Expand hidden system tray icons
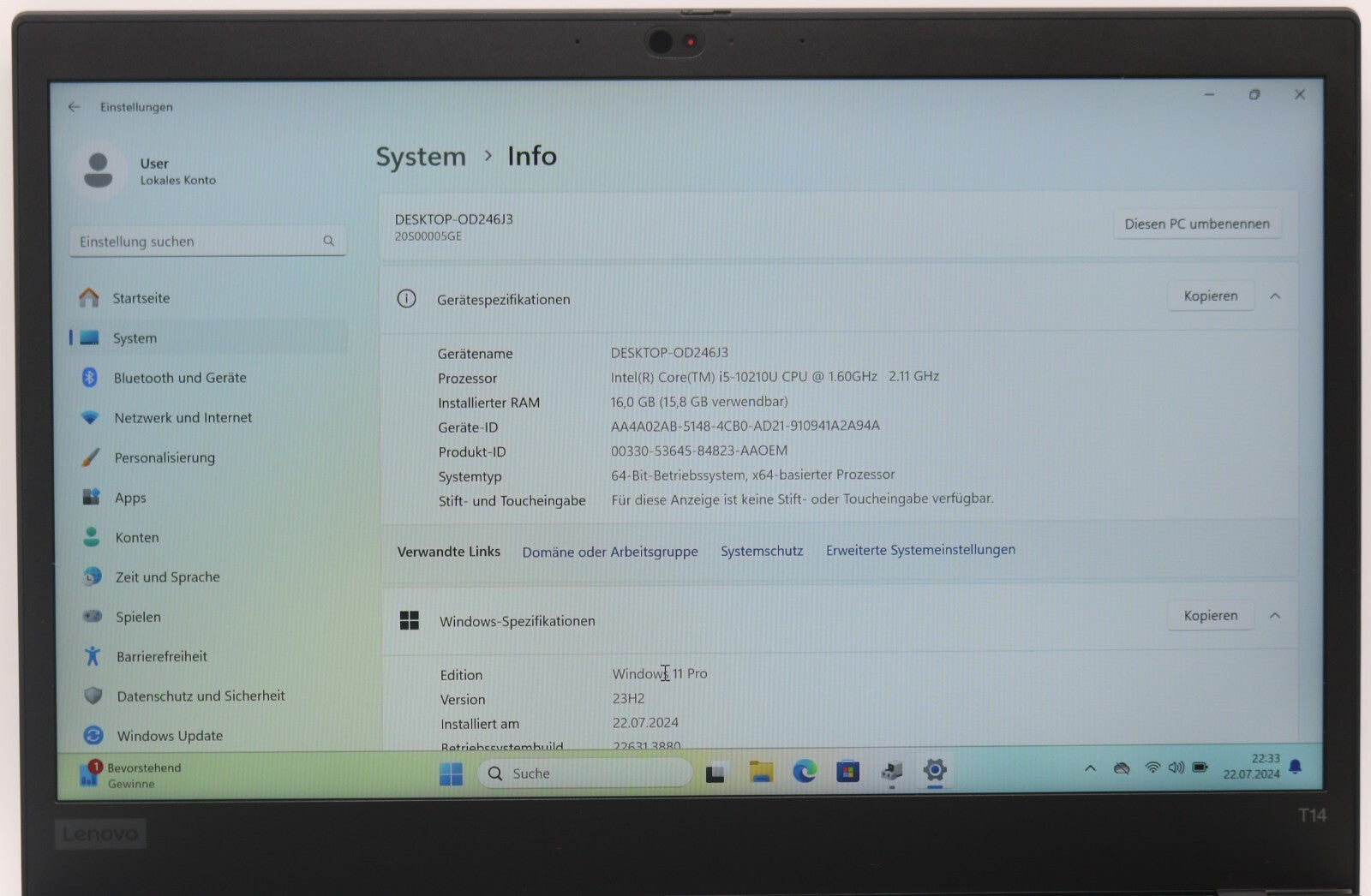 click(x=1090, y=768)
